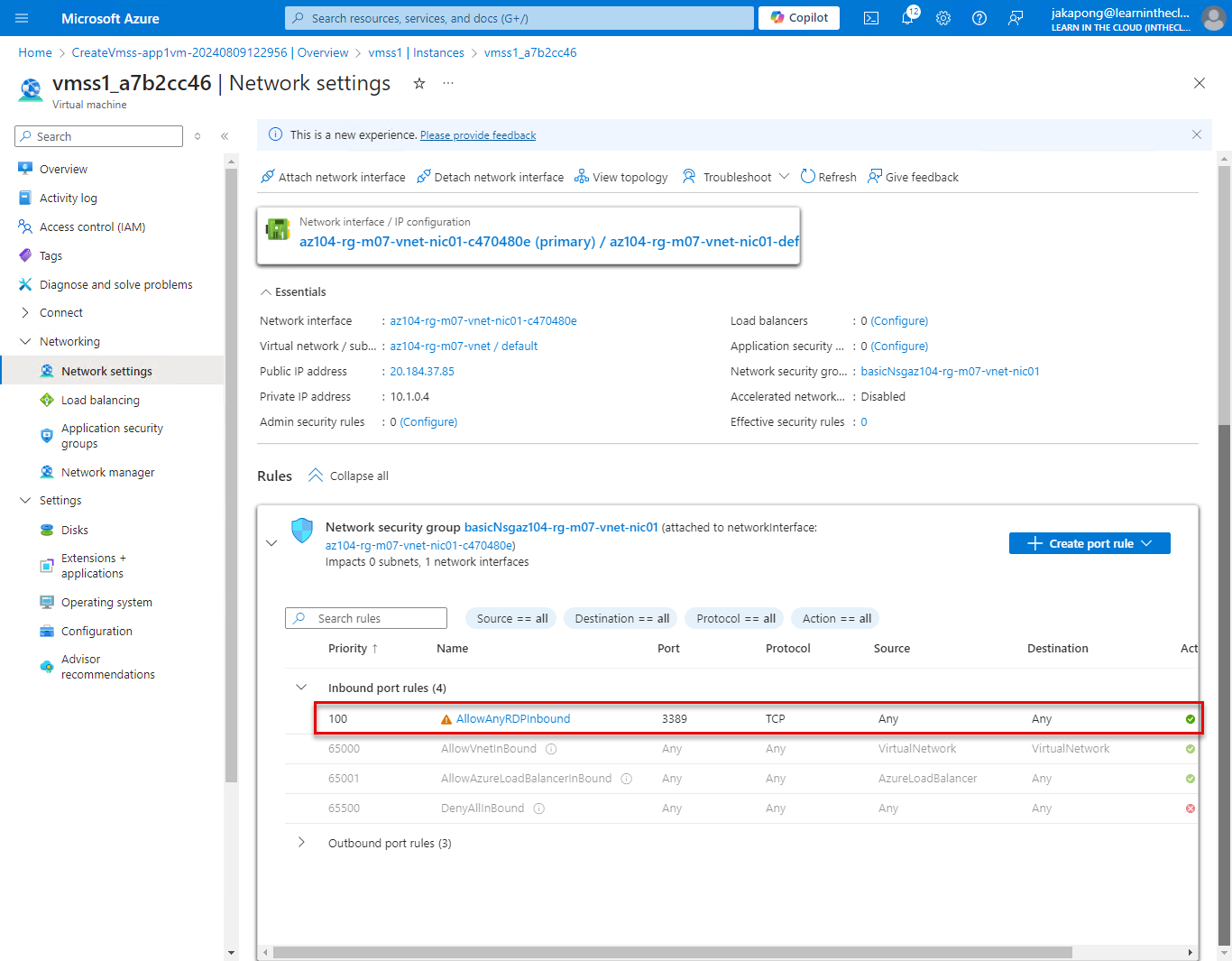The height and width of the screenshot is (961, 1232).
Task: Open network interface az104-rg-m07-vnet-nic01-c470480e link in Essentials
Action: coord(483,320)
